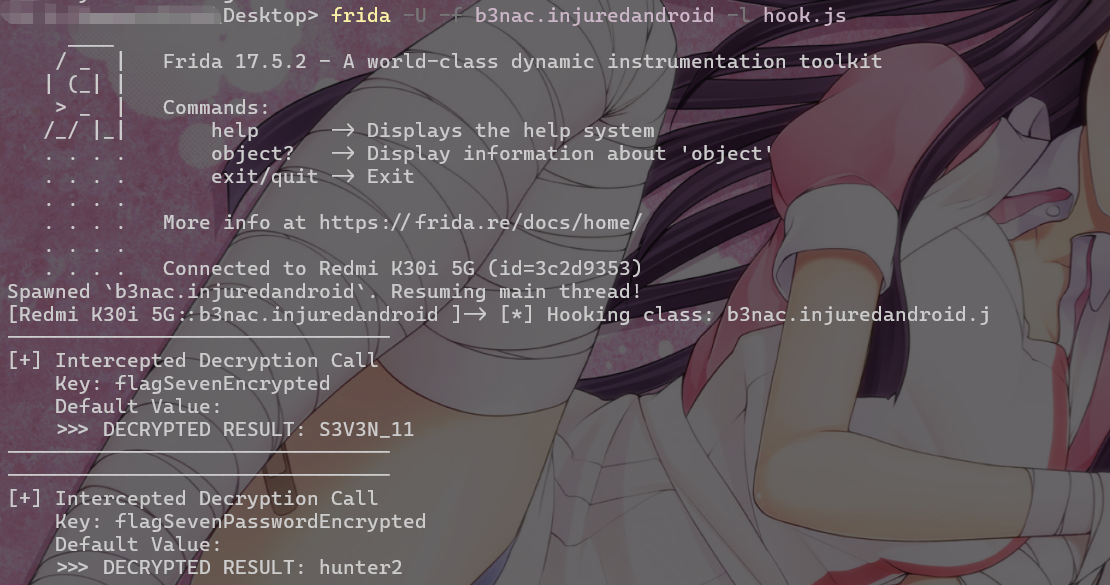Click the "object?" command entry

click(x=252, y=154)
